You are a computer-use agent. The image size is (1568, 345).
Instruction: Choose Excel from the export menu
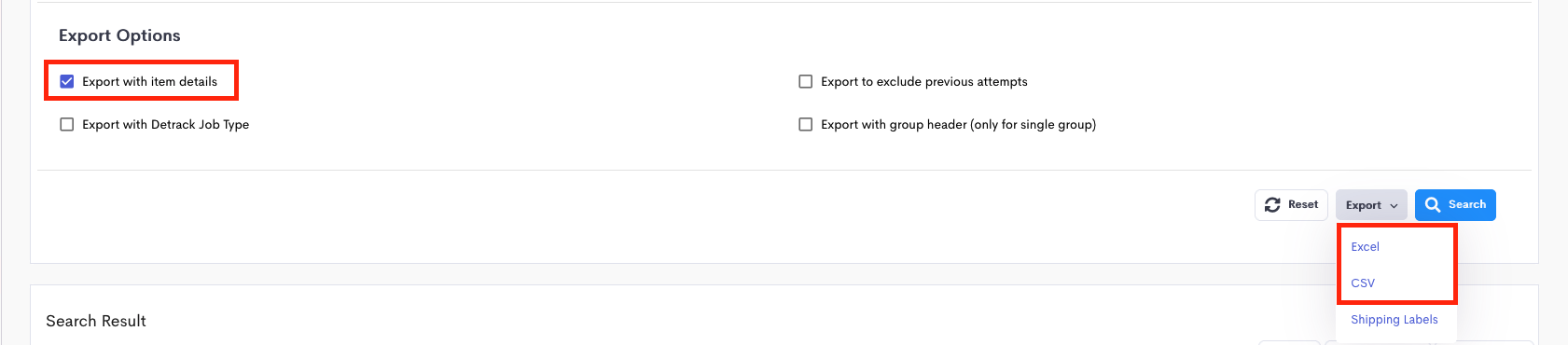click(x=1365, y=247)
